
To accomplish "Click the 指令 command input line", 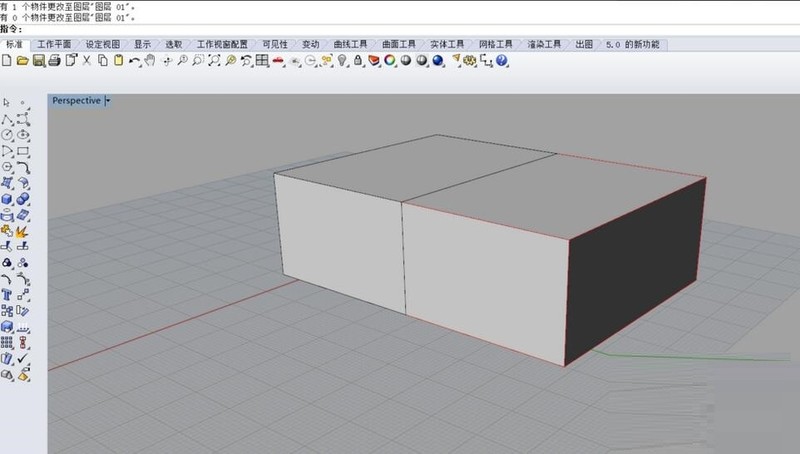I will [x=400, y=30].
